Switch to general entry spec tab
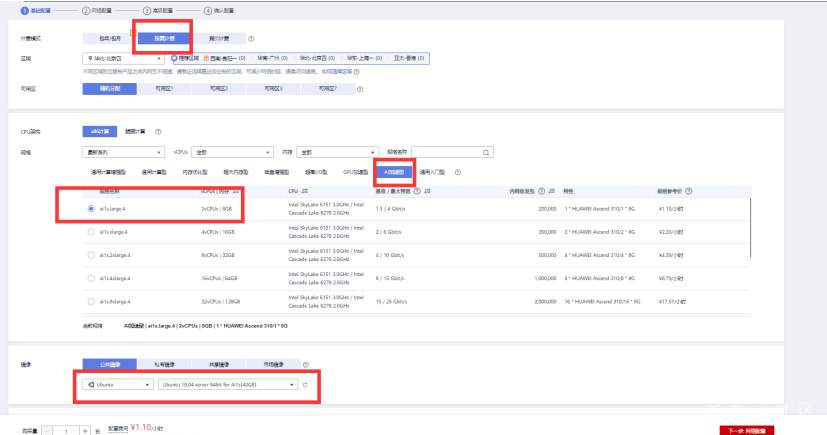The height and width of the screenshot is (435, 827). click(x=432, y=172)
